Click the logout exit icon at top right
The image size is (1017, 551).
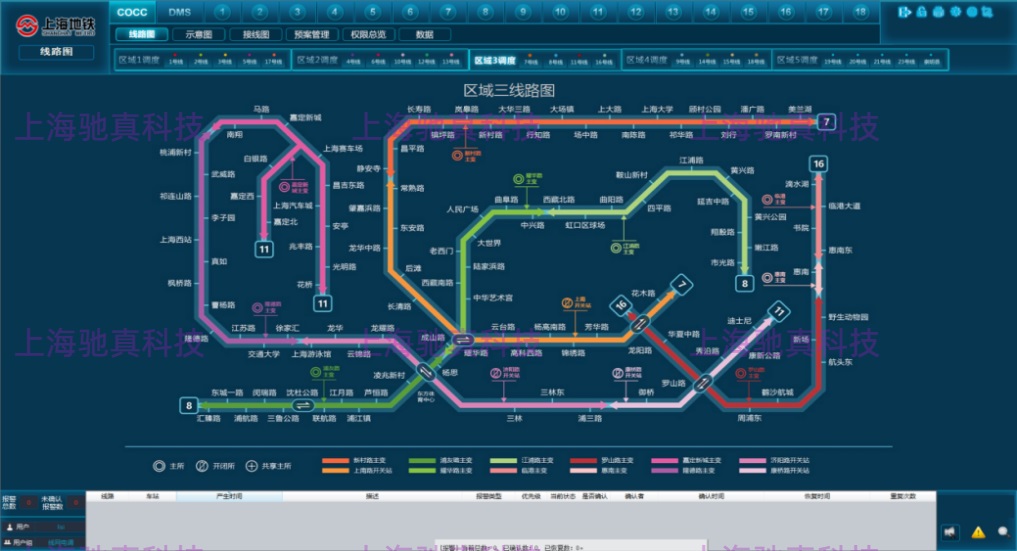[x=905, y=12]
